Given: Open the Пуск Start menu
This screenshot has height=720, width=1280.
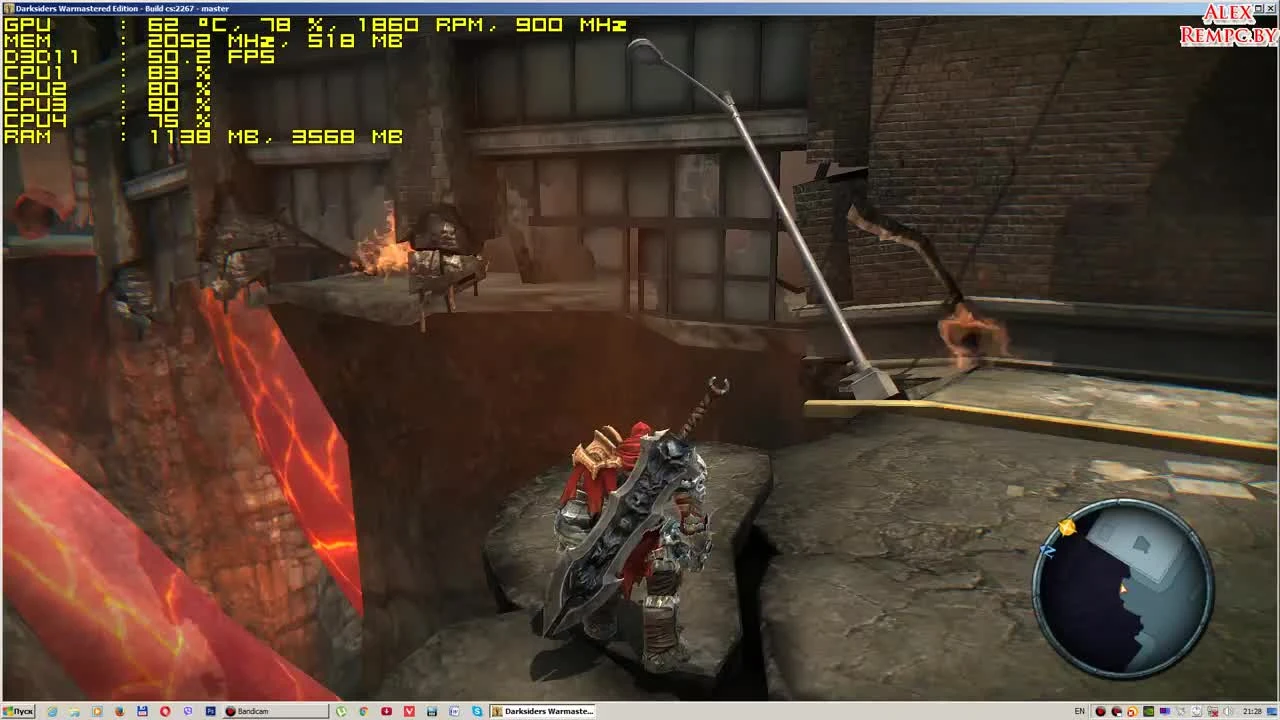Looking at the screenshot, I should point(17,711).
